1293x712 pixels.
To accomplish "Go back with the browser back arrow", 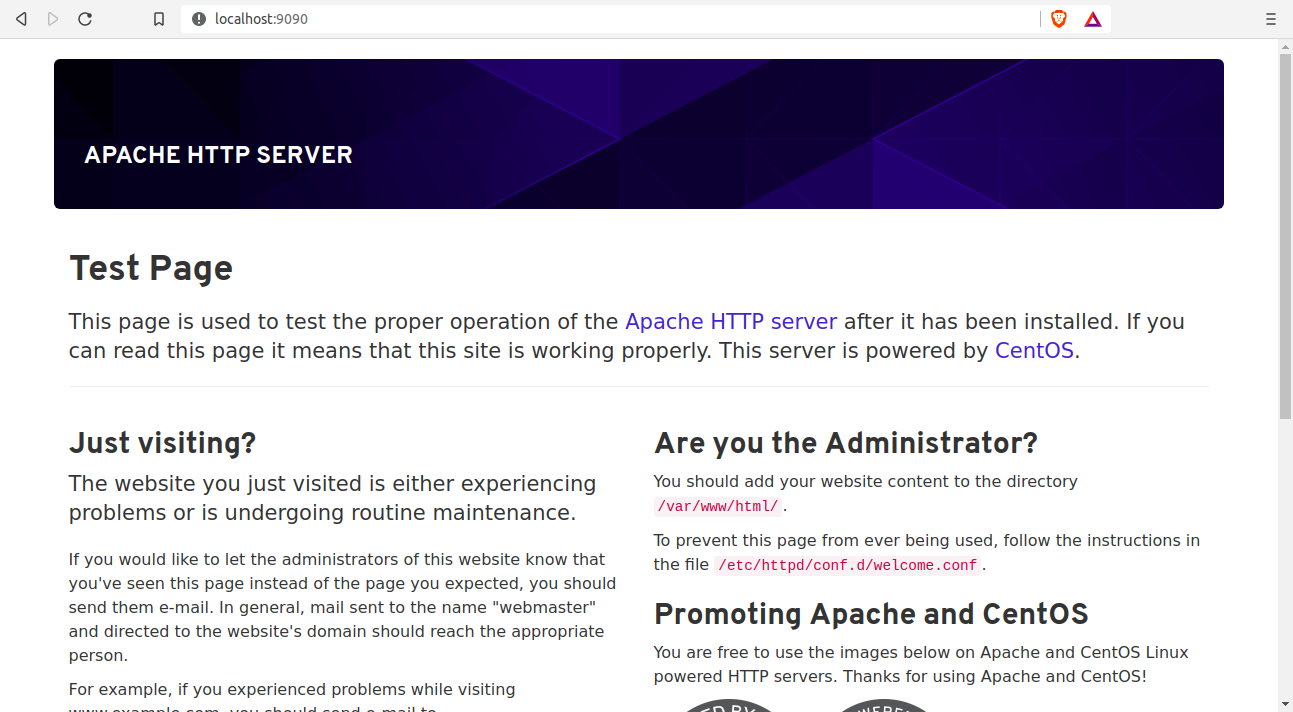I will [x=21, y=19].
